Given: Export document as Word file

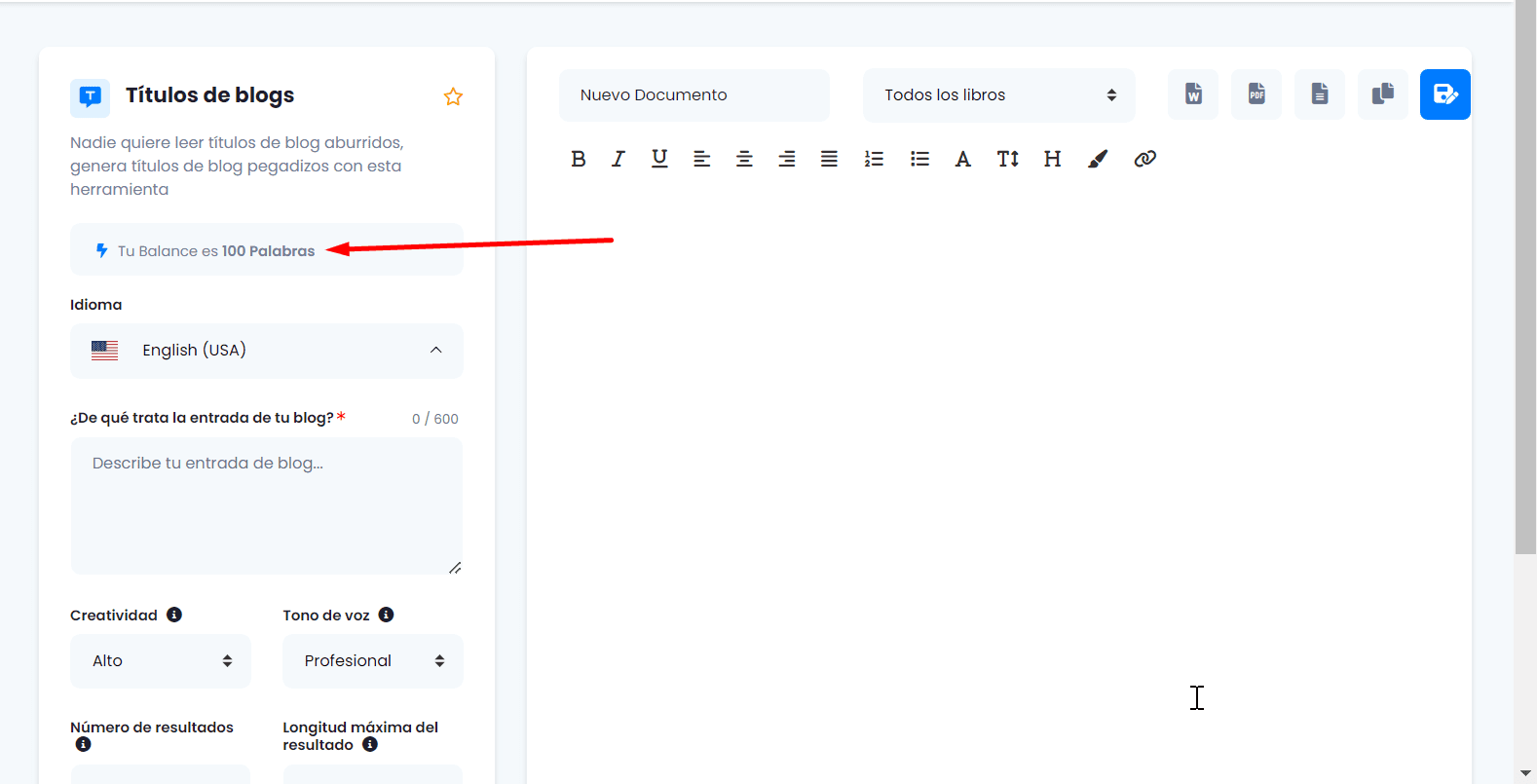Looking at the screenshot, I should click(x=1193, y=94).
